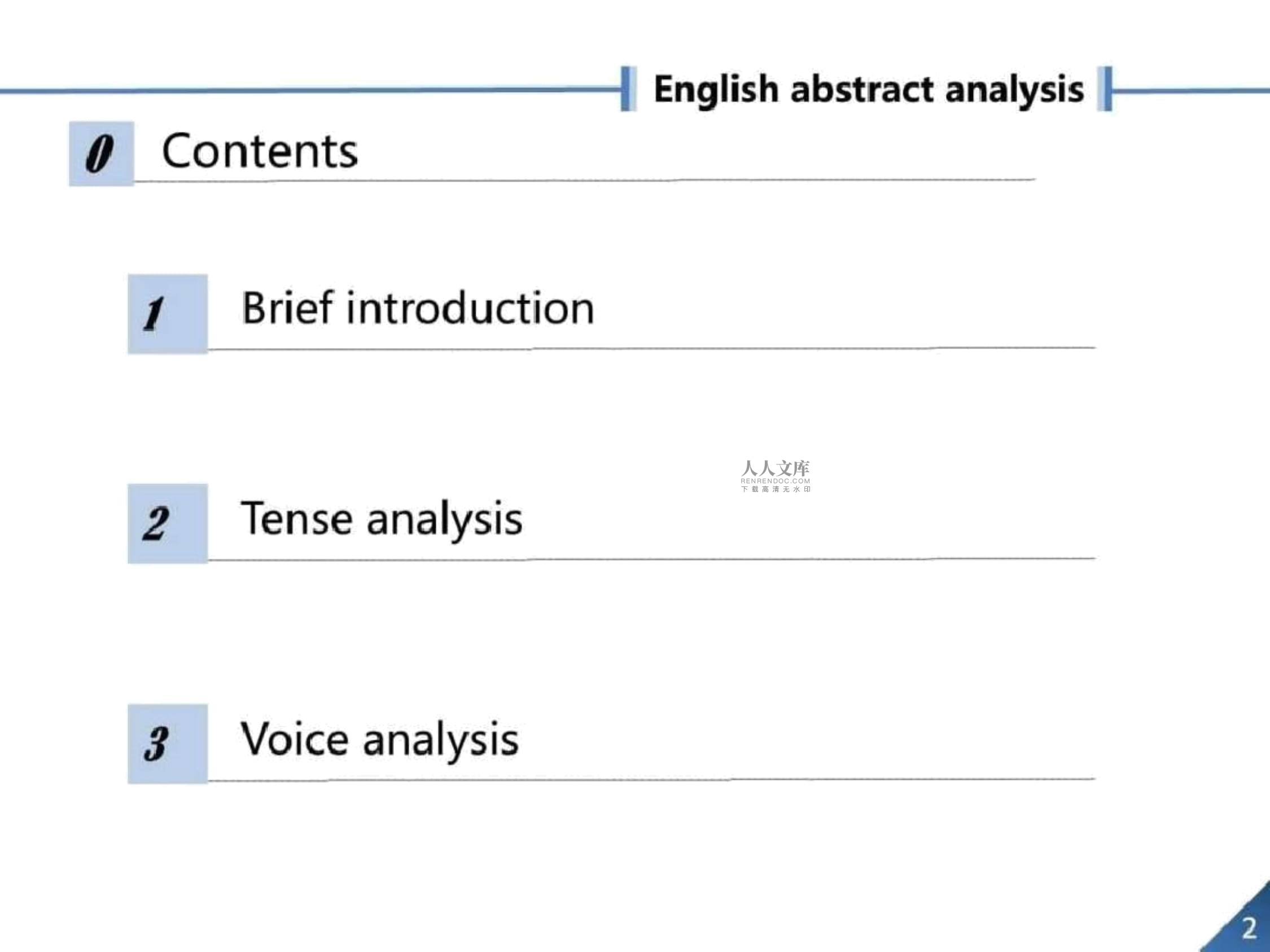The height and width of the screenshot is (952, 1270).
Task: Select the number 2 blue box
Action: pyautogui.click(x=168, y=523)
